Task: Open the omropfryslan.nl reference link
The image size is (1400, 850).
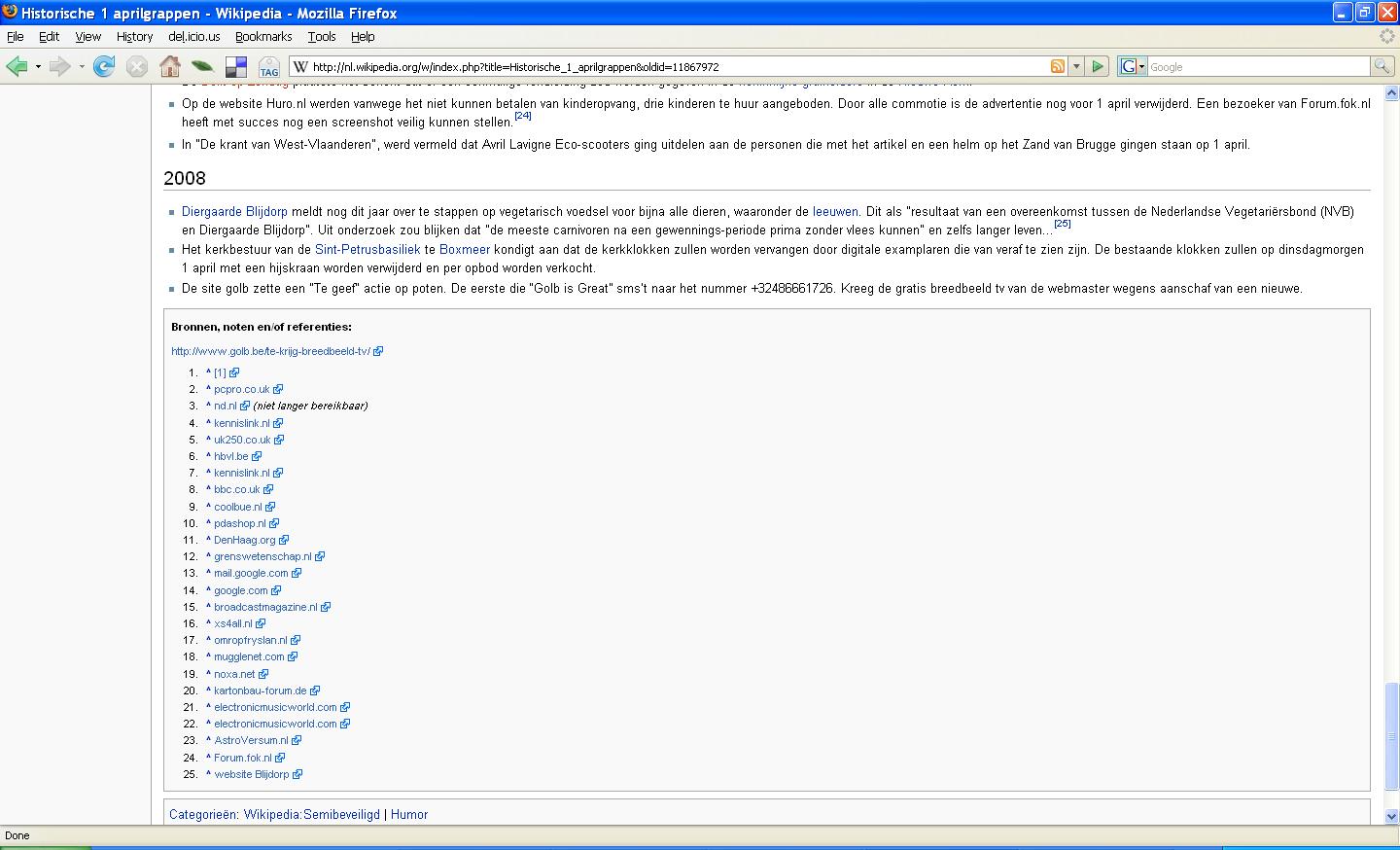Action: [x=251, y=640]
